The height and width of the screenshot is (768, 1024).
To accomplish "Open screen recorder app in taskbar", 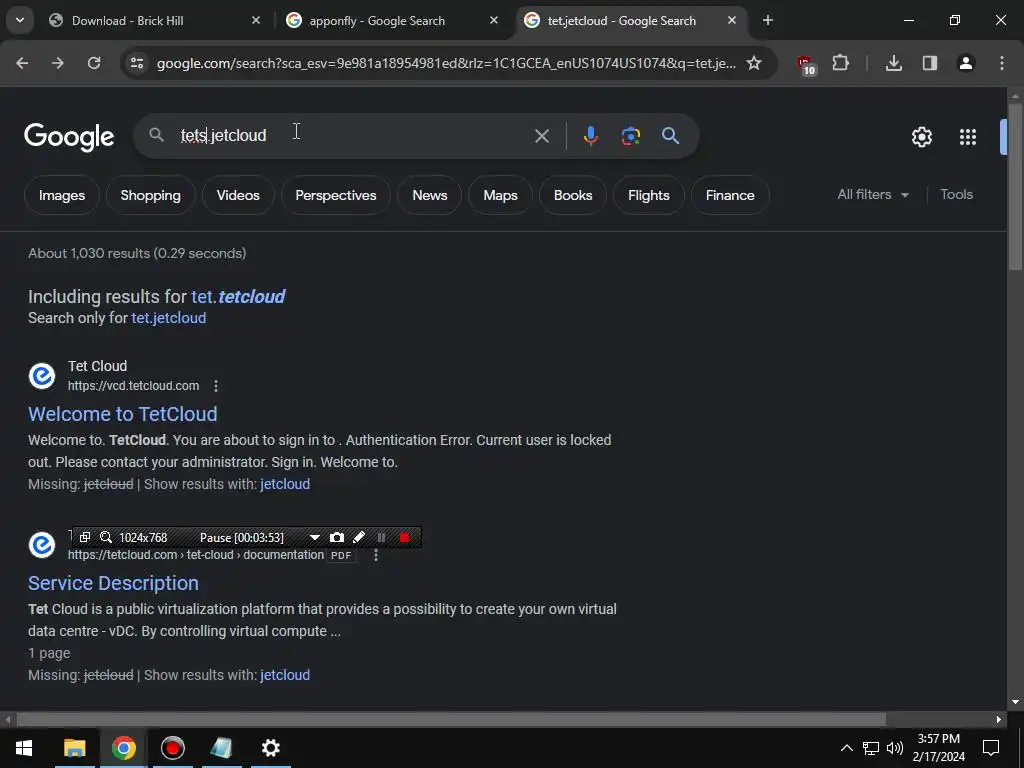I will pos(172,748).
